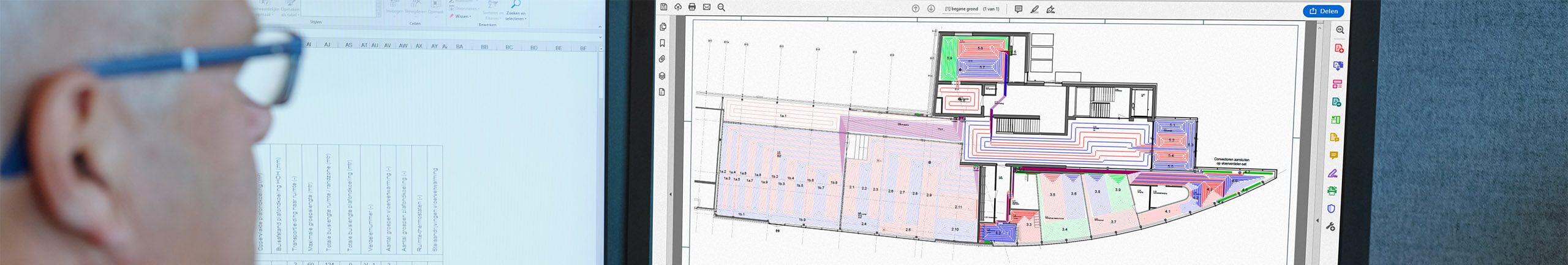1568x265 pixels.
Task: Click the page field showing '[1] begane grond'
Action: (x=962, y=9)
